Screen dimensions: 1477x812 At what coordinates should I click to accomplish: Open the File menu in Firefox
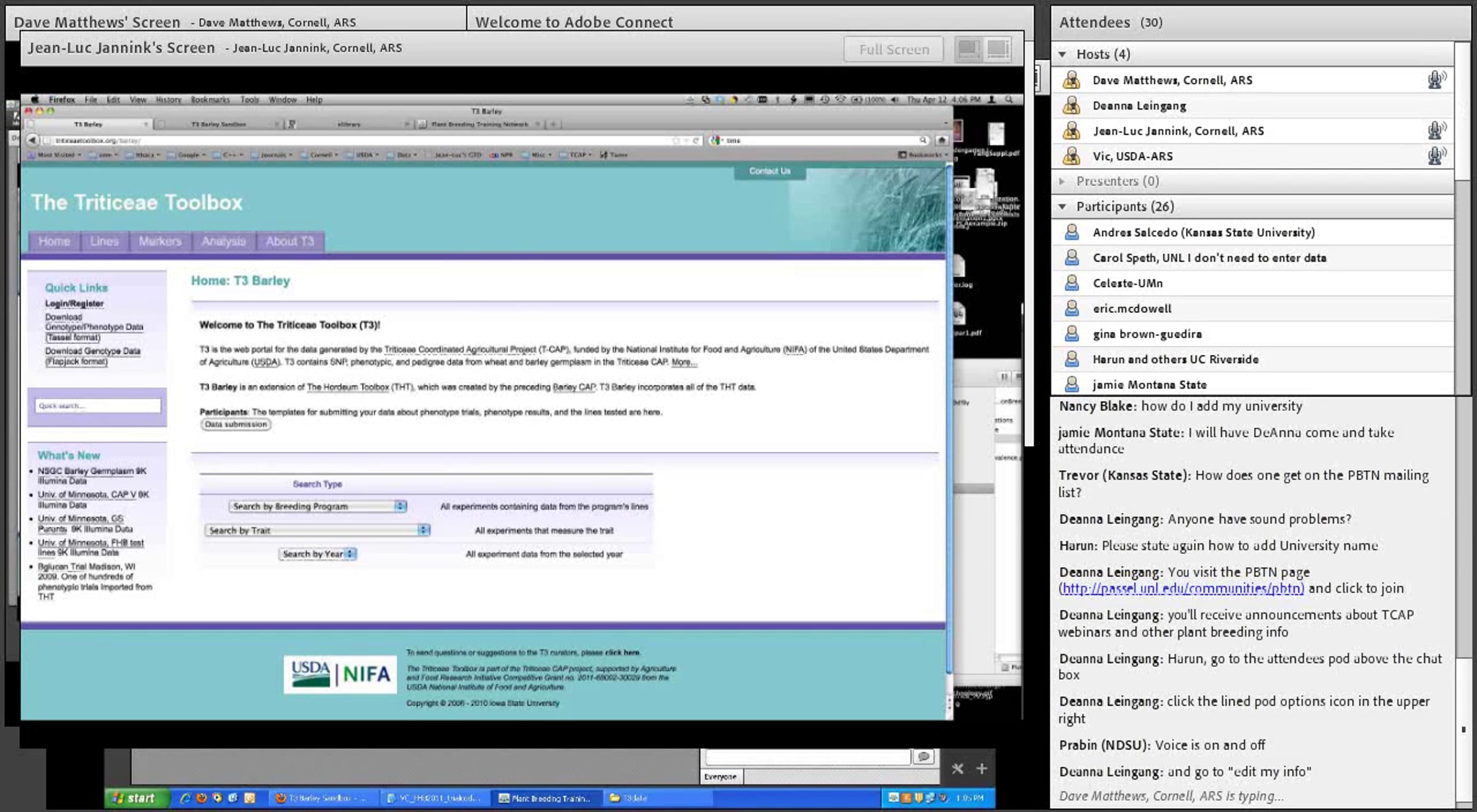point(90,100)
